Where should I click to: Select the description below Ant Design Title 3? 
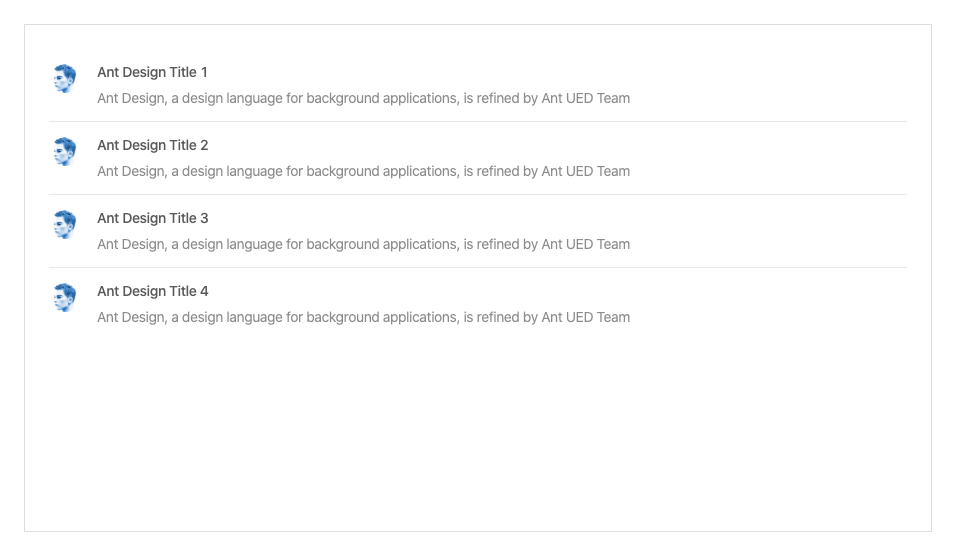(363, 244)
